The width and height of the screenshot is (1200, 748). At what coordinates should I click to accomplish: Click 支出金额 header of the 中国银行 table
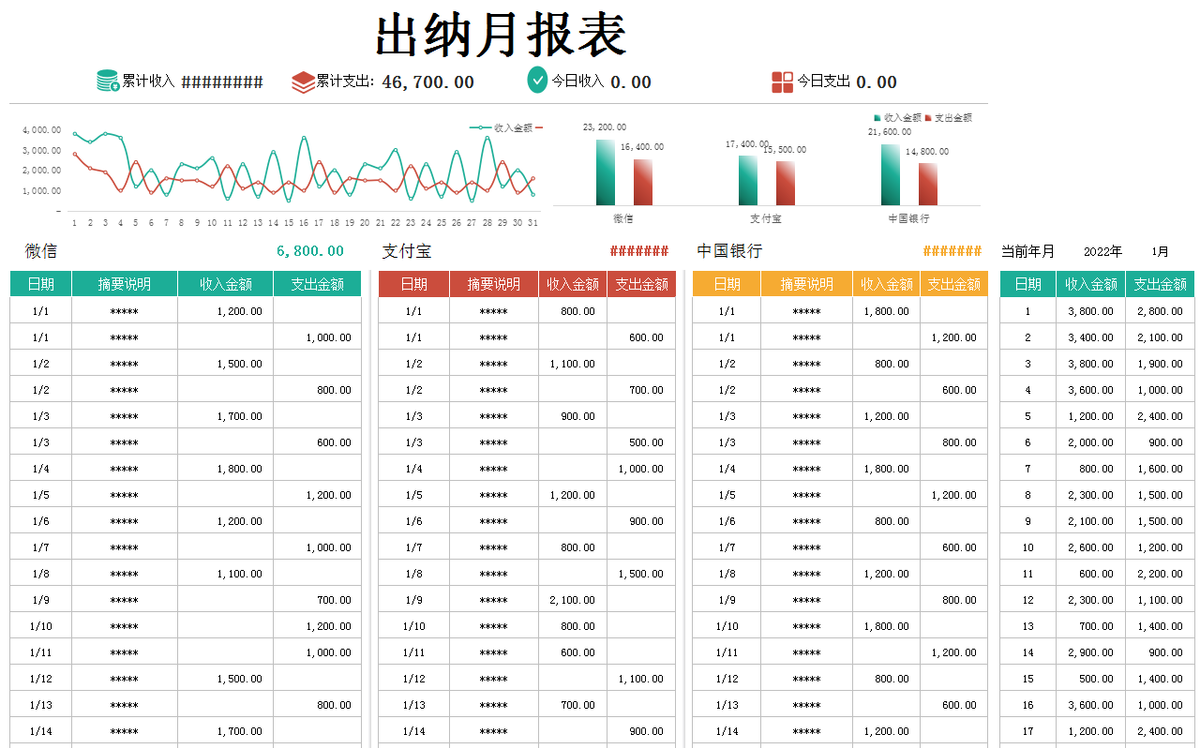click(x=953, y=284)
